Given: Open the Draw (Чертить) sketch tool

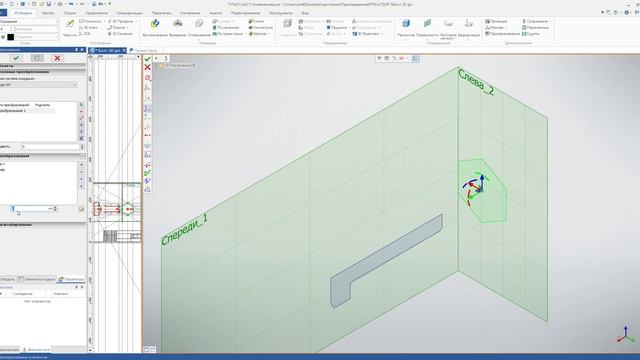Looking at the screenshot, I should coord(70,28).
